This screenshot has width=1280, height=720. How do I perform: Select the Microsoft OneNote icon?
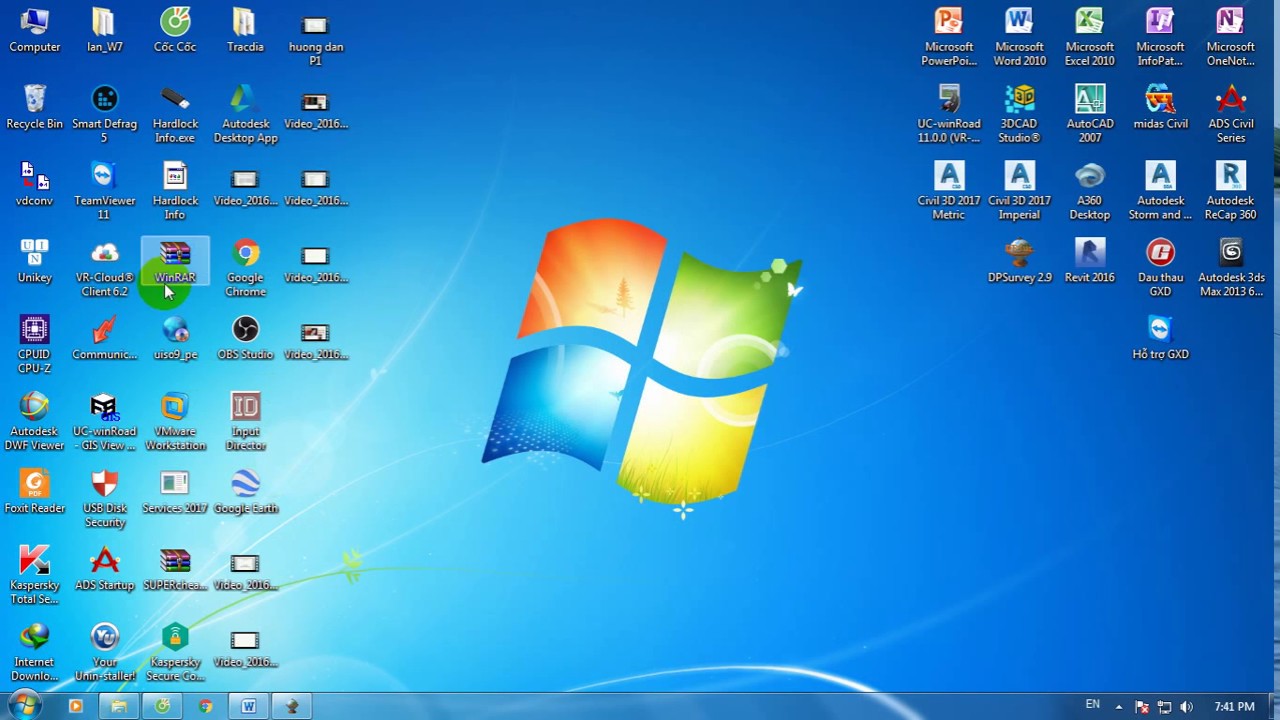click(1230, 37)
